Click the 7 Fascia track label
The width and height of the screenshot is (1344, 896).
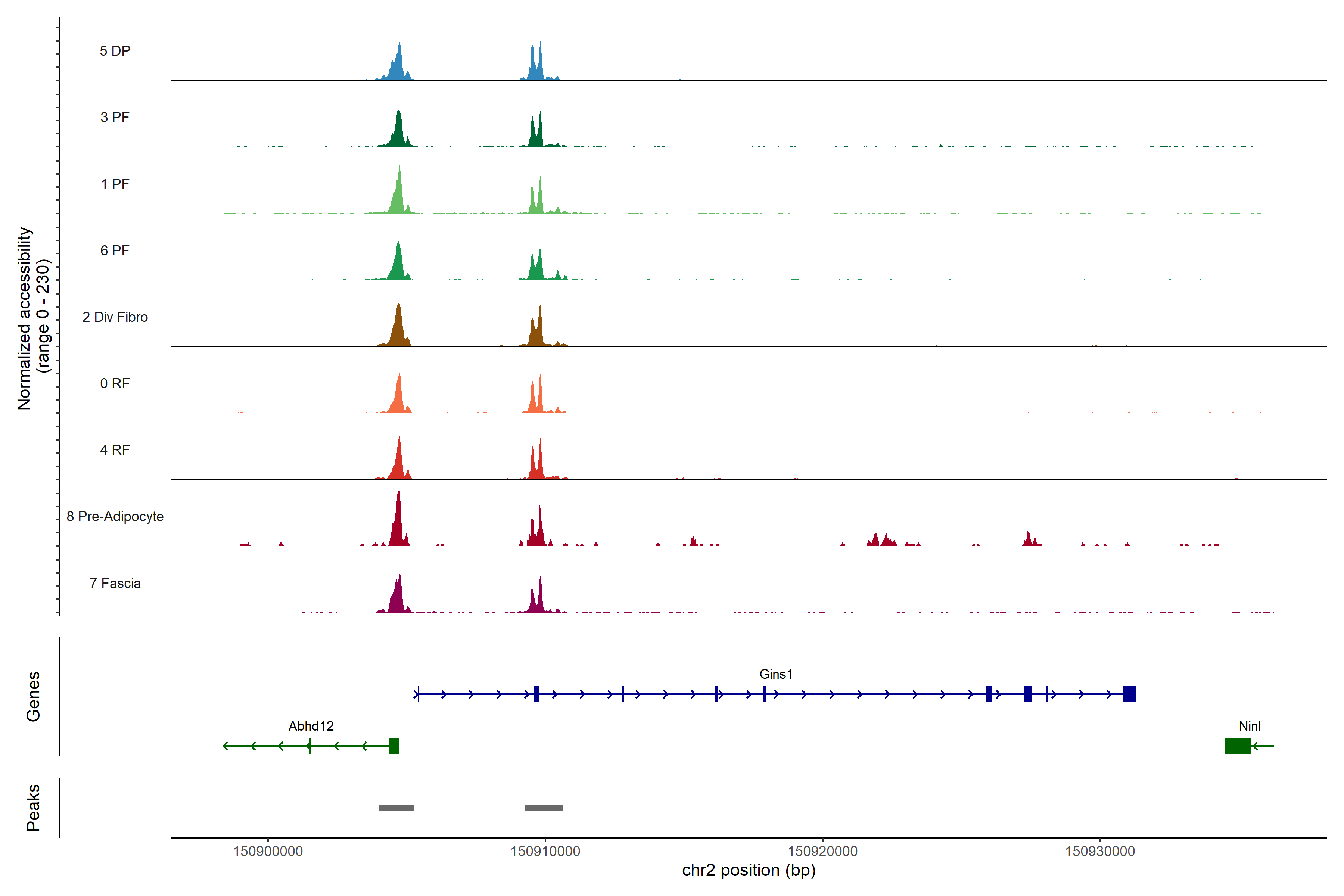point(115,583)
